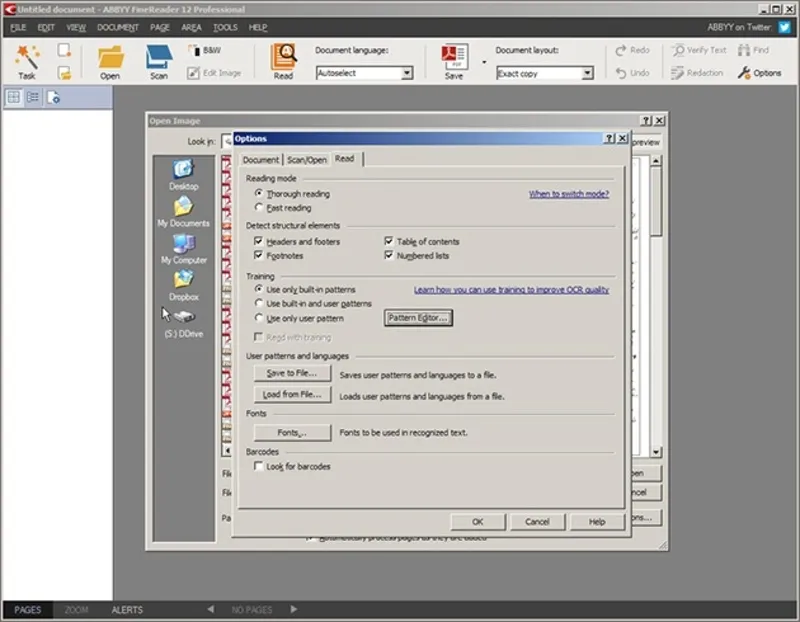Click the Task wand icon
This screenshot has width=800, height=622.
[x=27, y=56]
